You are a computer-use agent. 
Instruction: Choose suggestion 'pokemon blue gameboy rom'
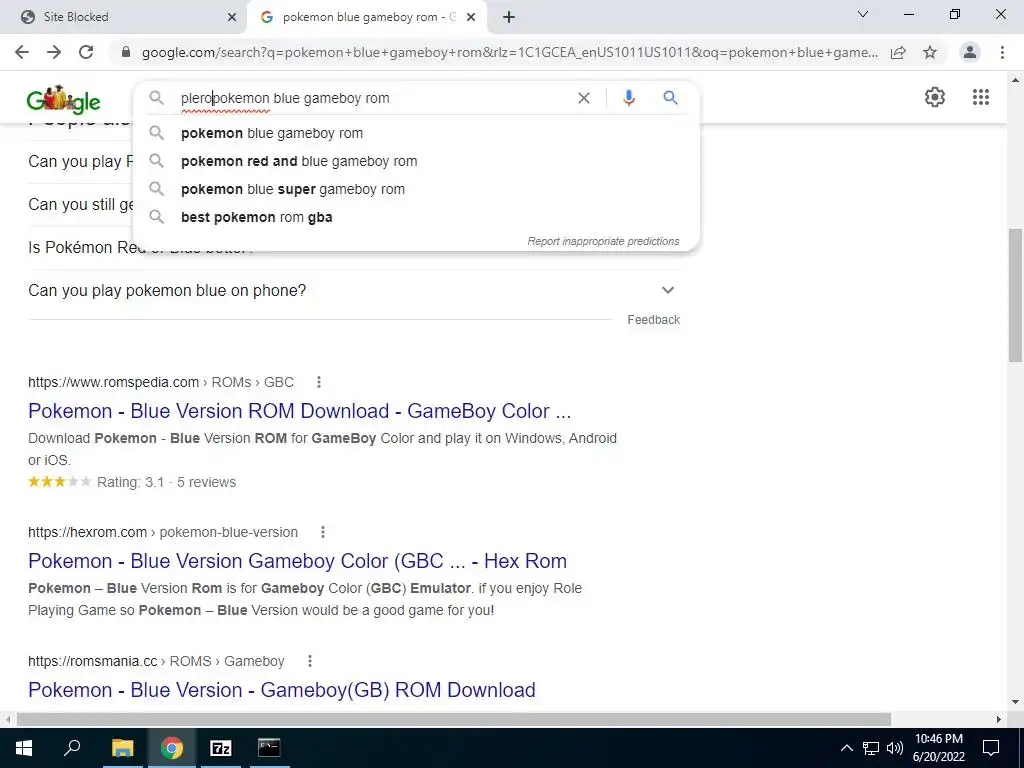(x=416, y=133)
